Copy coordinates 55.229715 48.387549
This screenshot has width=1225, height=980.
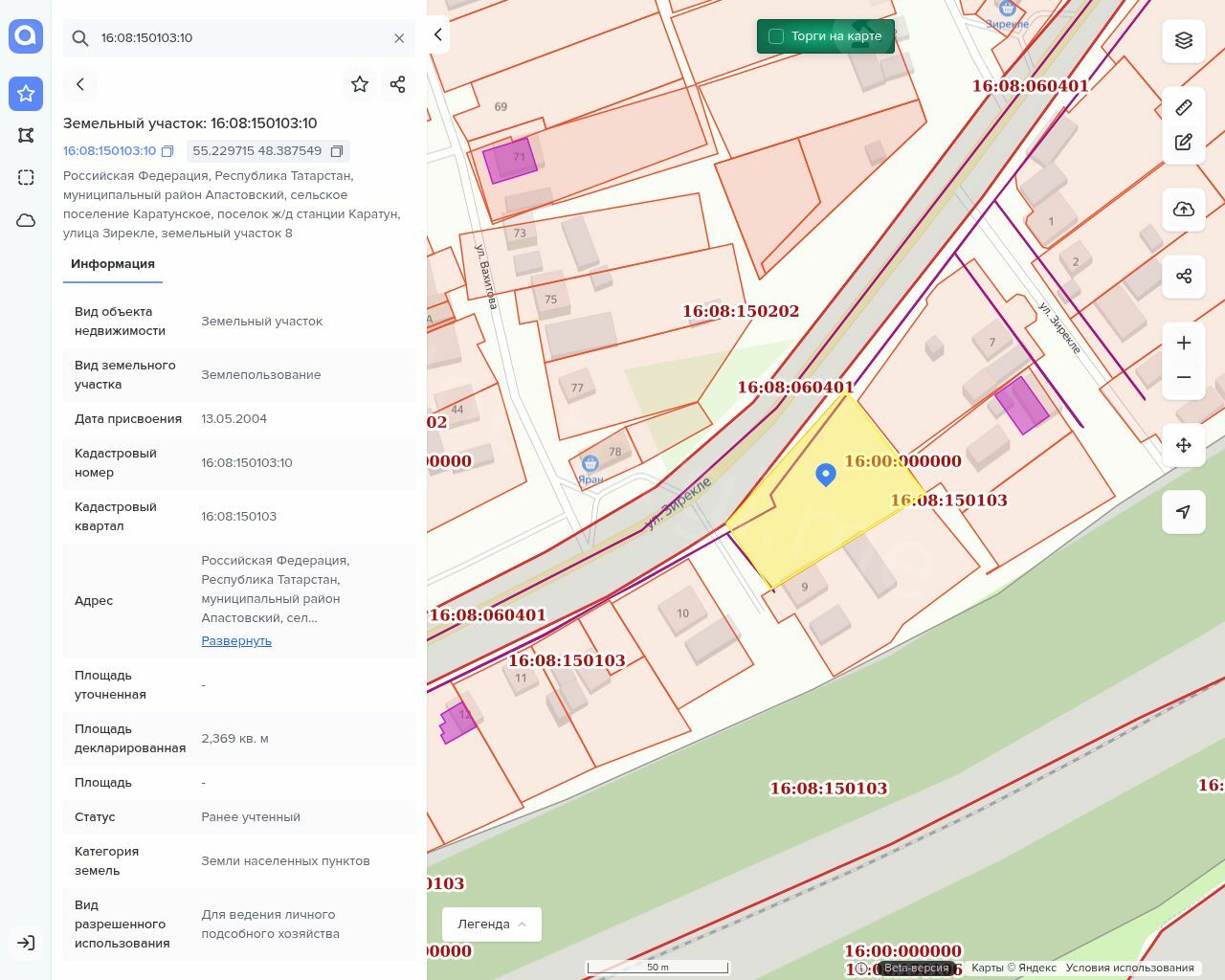pyautogui.click(x=337, y=151)
